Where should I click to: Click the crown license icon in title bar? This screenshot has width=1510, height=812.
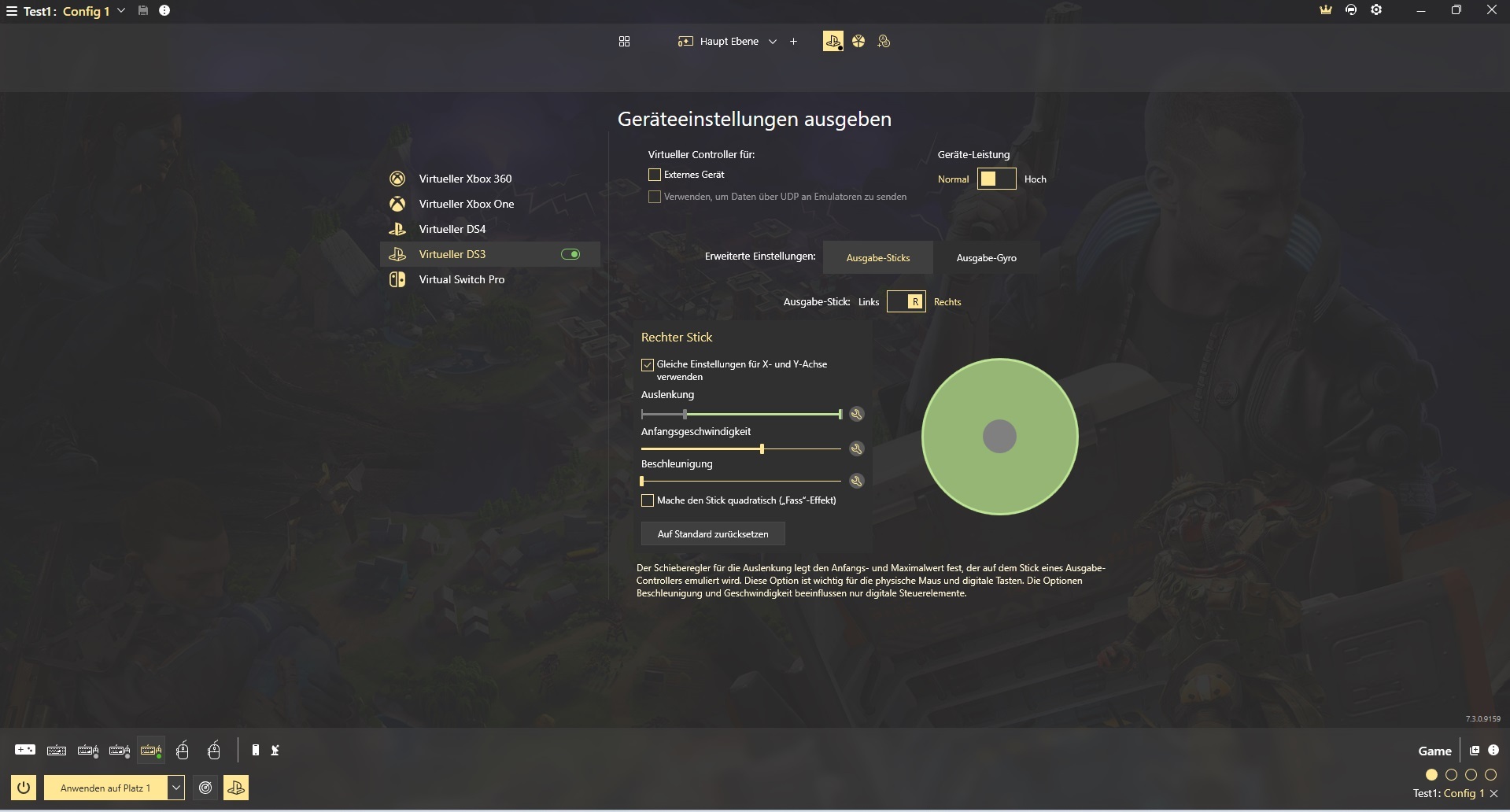point(1326,10)
